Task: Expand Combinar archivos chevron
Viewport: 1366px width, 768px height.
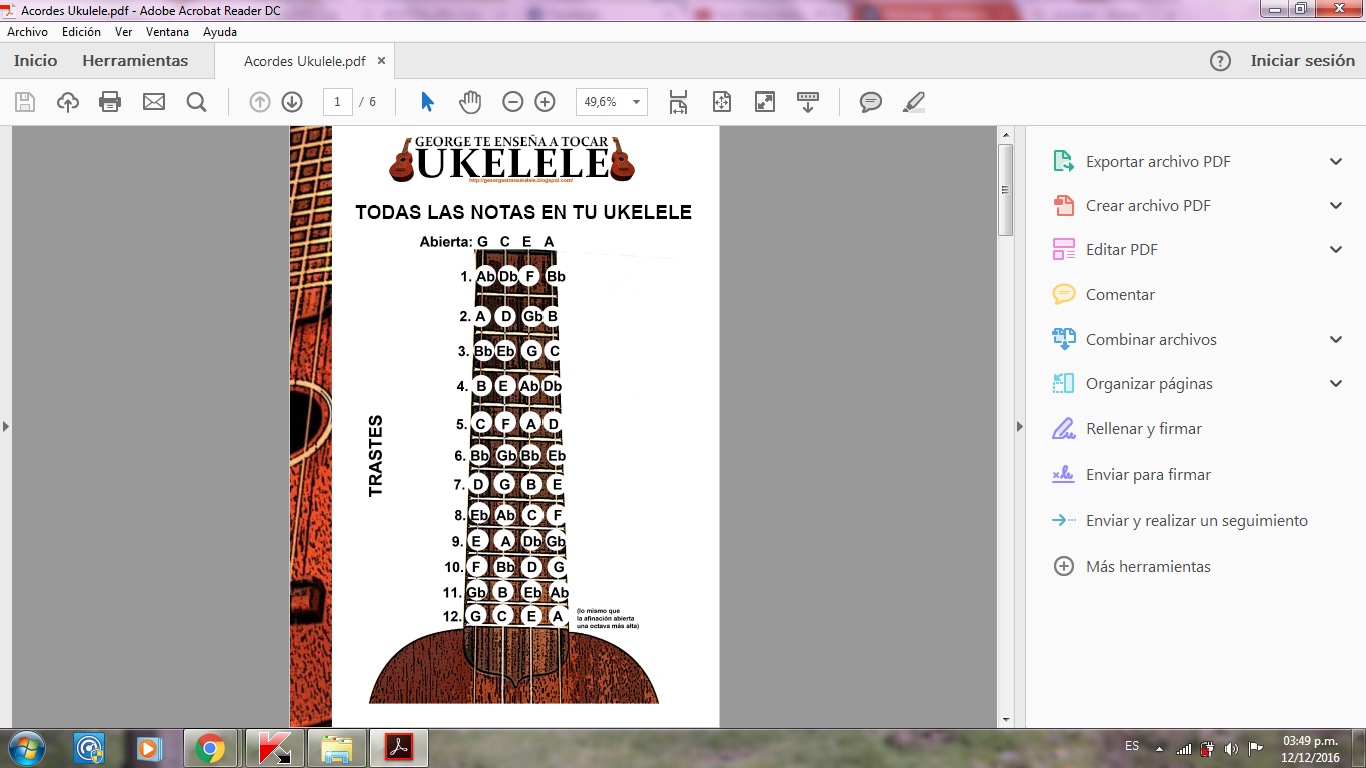Action: tap(1336, 340)
